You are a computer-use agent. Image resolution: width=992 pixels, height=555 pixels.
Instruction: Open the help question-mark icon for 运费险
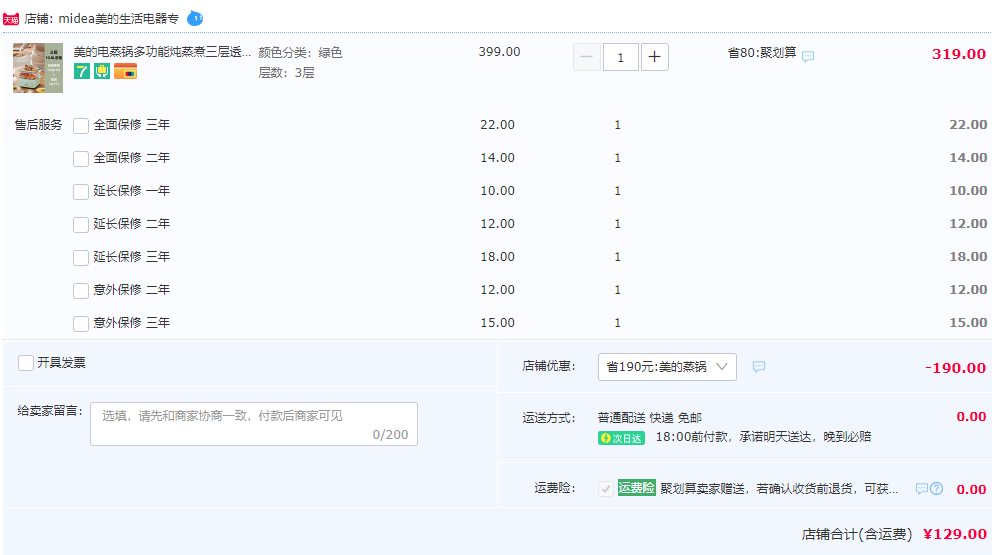pos(937,489)
